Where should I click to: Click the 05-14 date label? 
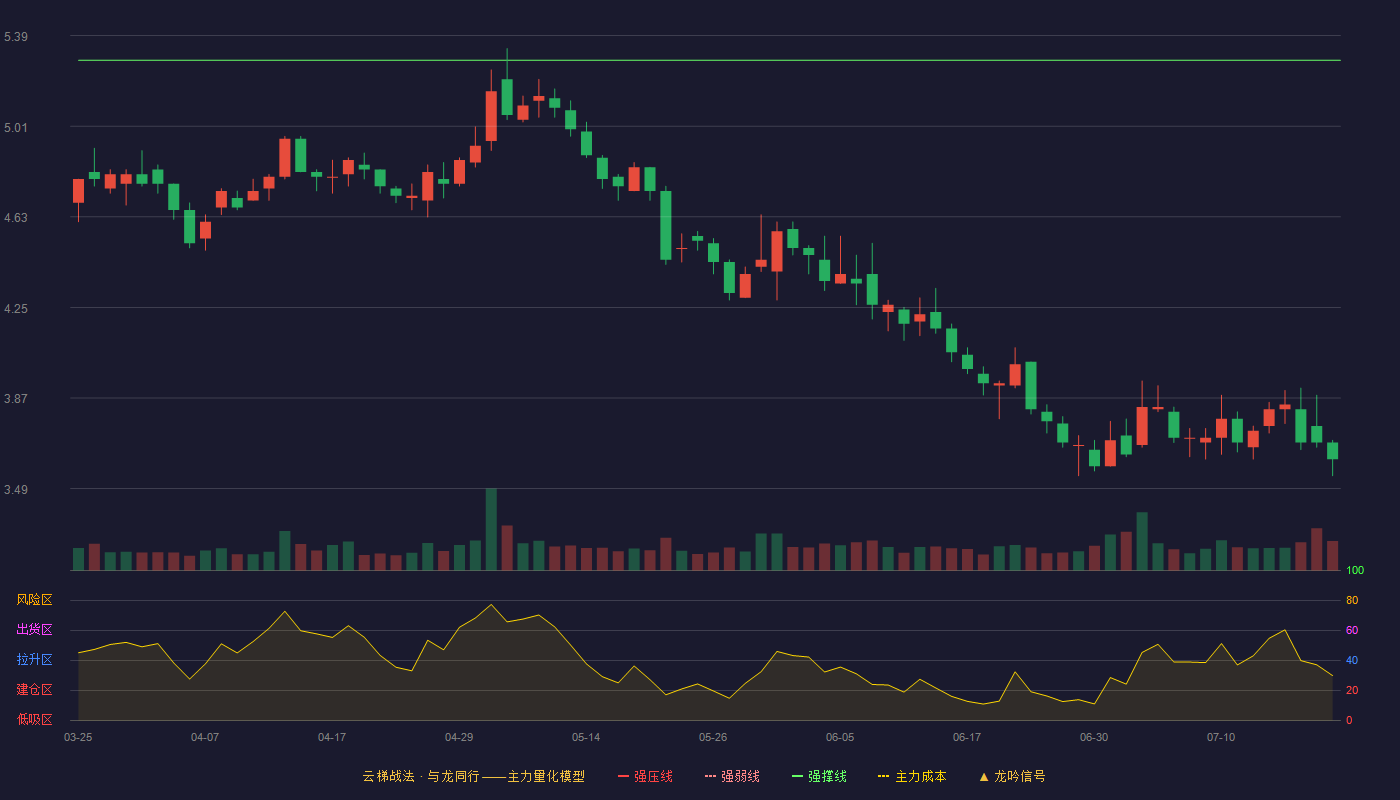(586, 737)
